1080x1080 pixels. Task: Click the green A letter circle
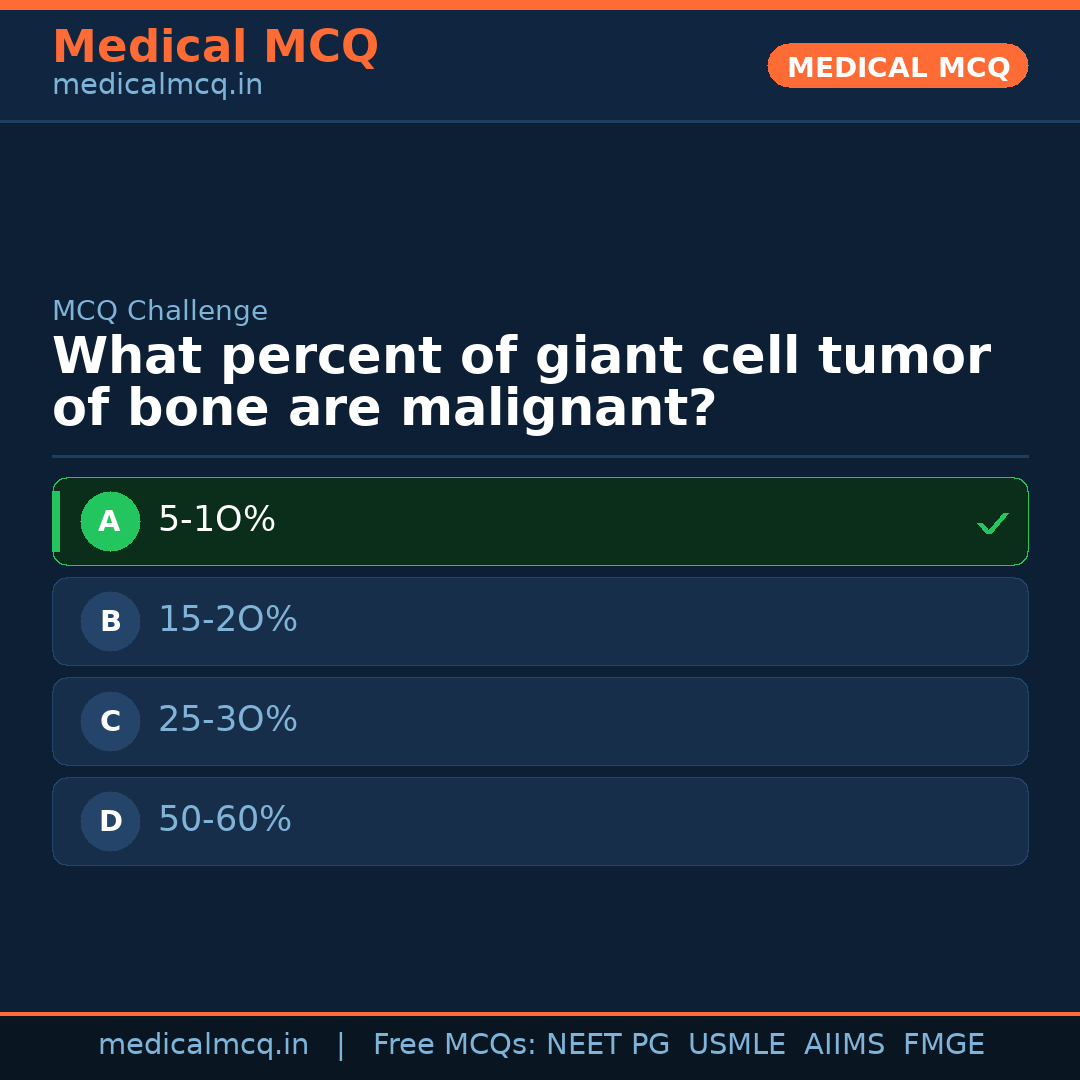(110, 521)
